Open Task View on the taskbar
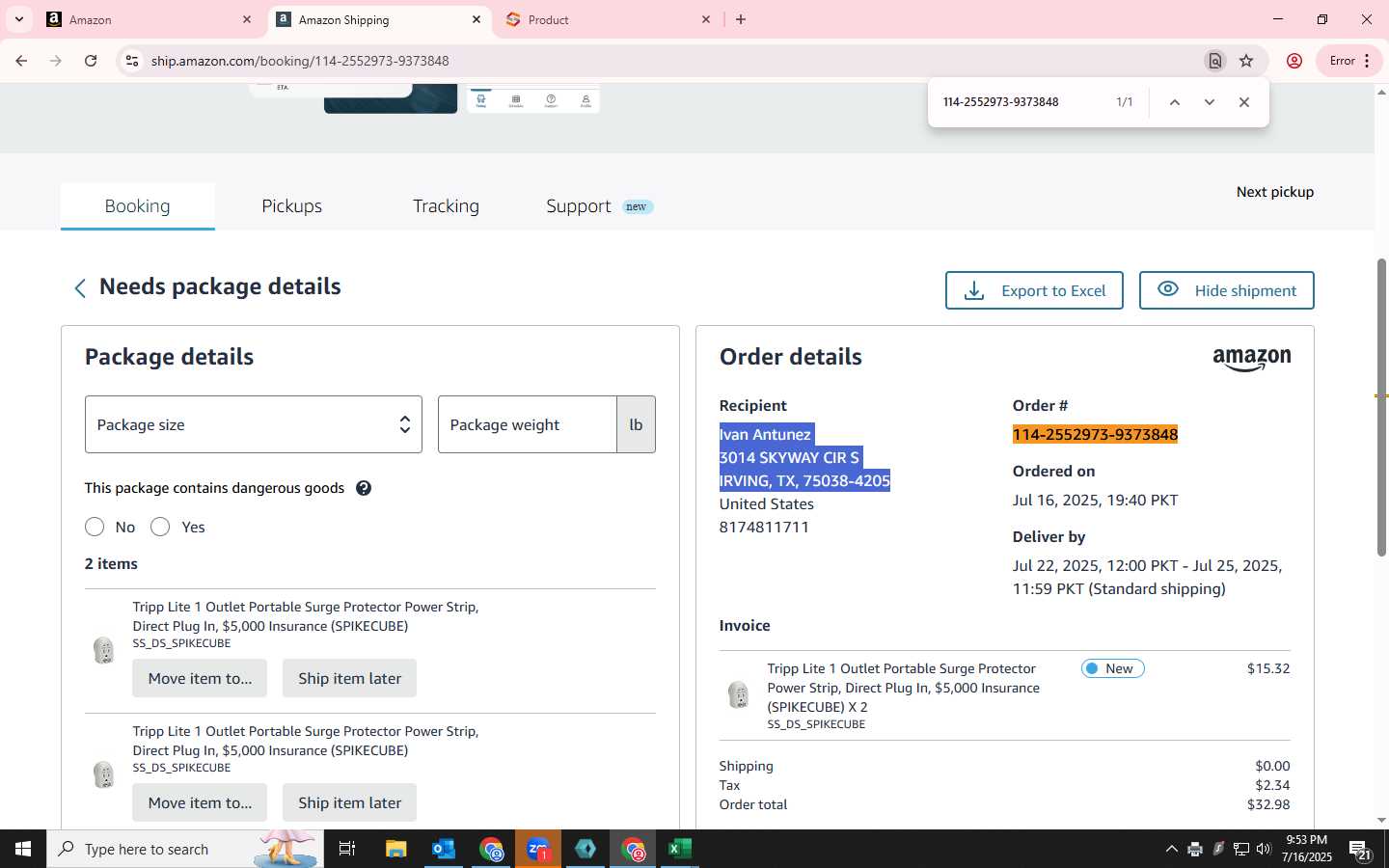 click(x=347, y=849)
